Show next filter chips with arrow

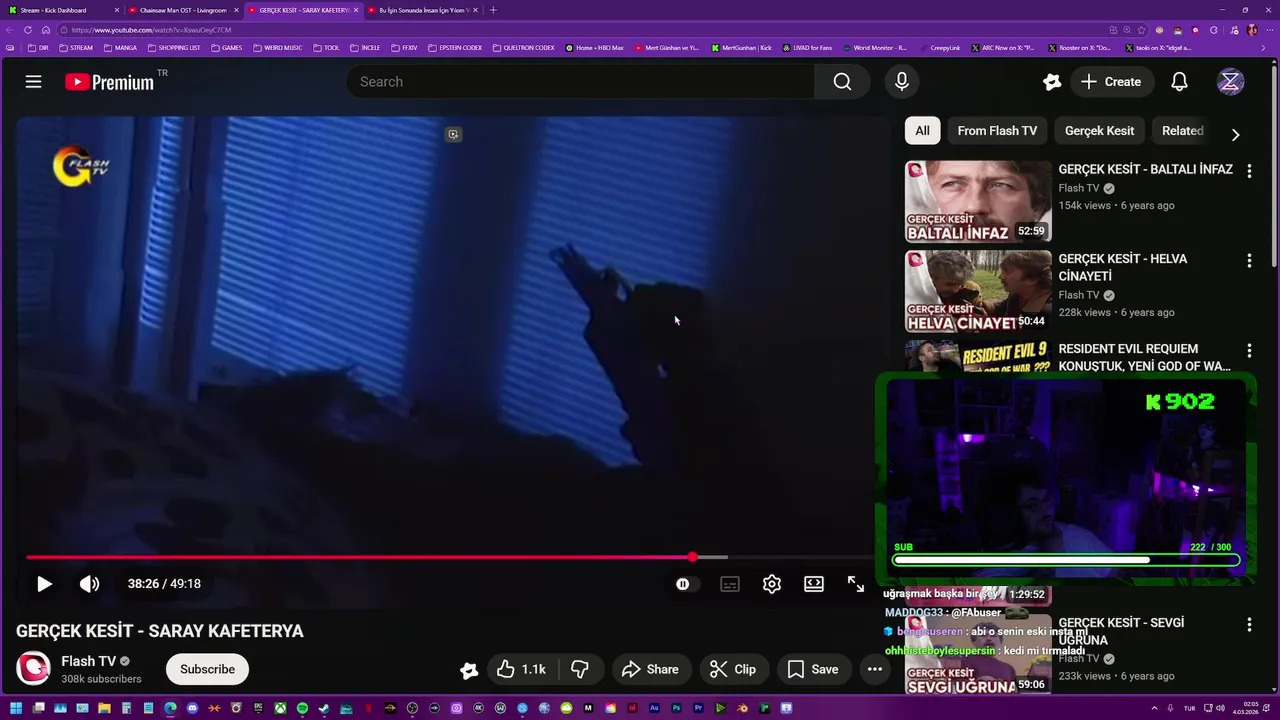1235,134
